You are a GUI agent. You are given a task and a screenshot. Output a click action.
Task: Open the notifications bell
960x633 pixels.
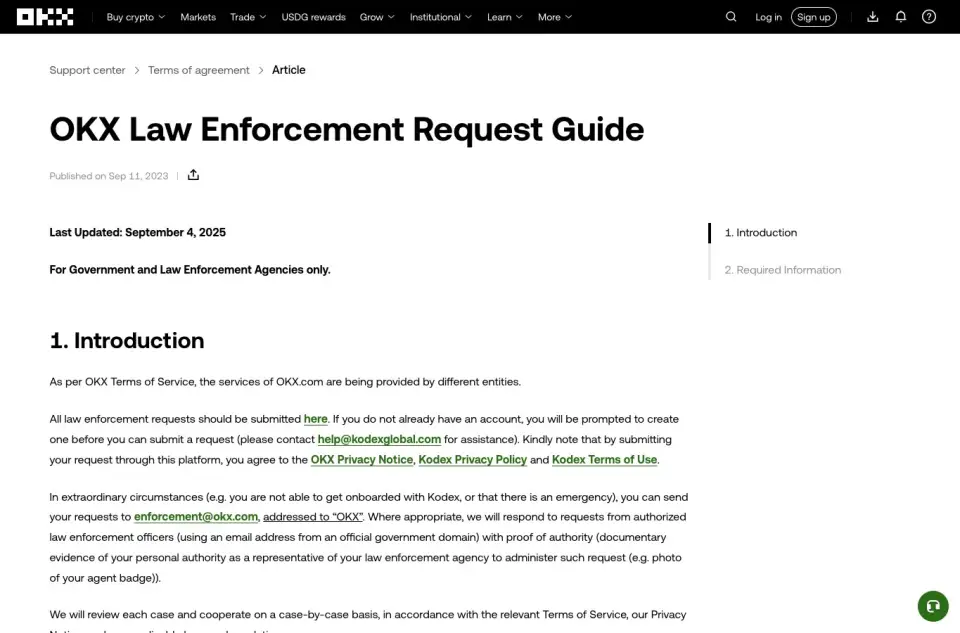(901, 17)
